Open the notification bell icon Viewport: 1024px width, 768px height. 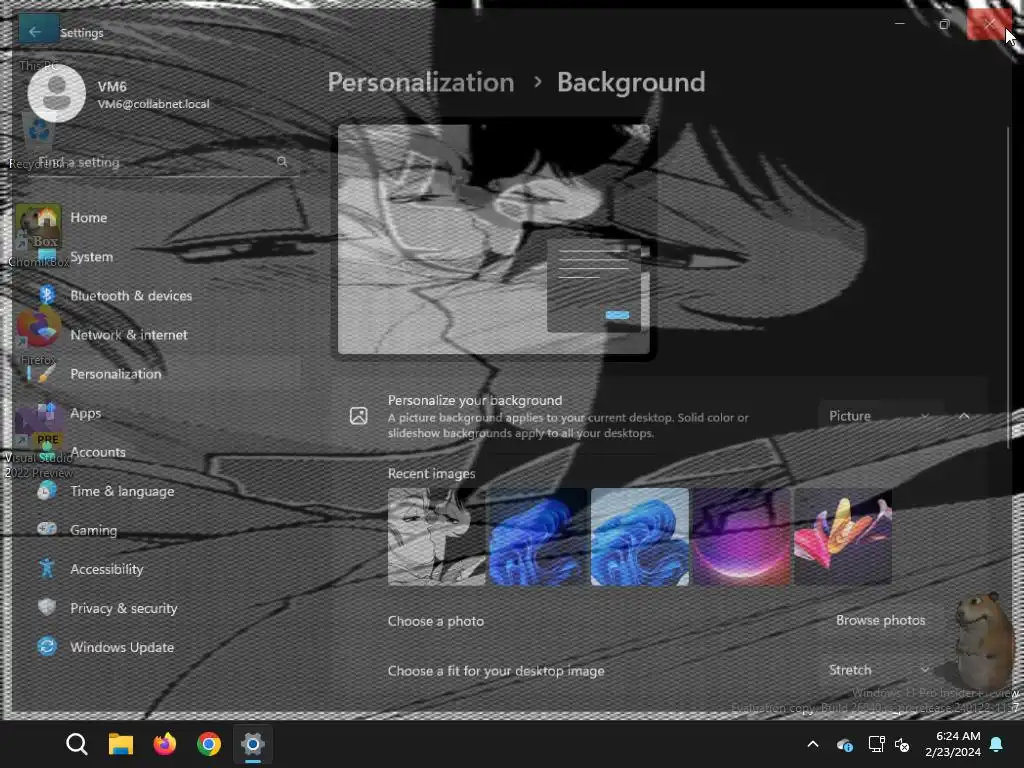click(x=997, y=744)
